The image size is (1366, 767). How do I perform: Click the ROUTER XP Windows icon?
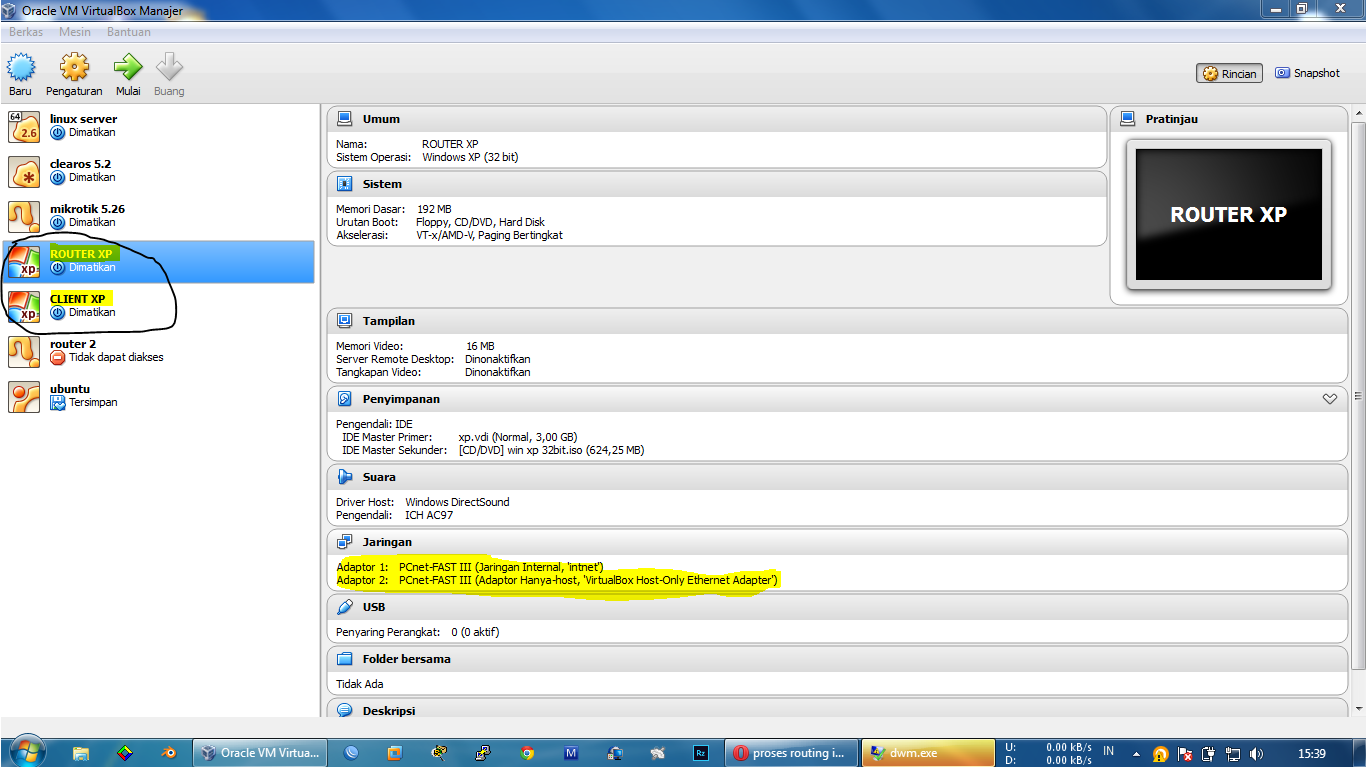[x=24, y=262]
